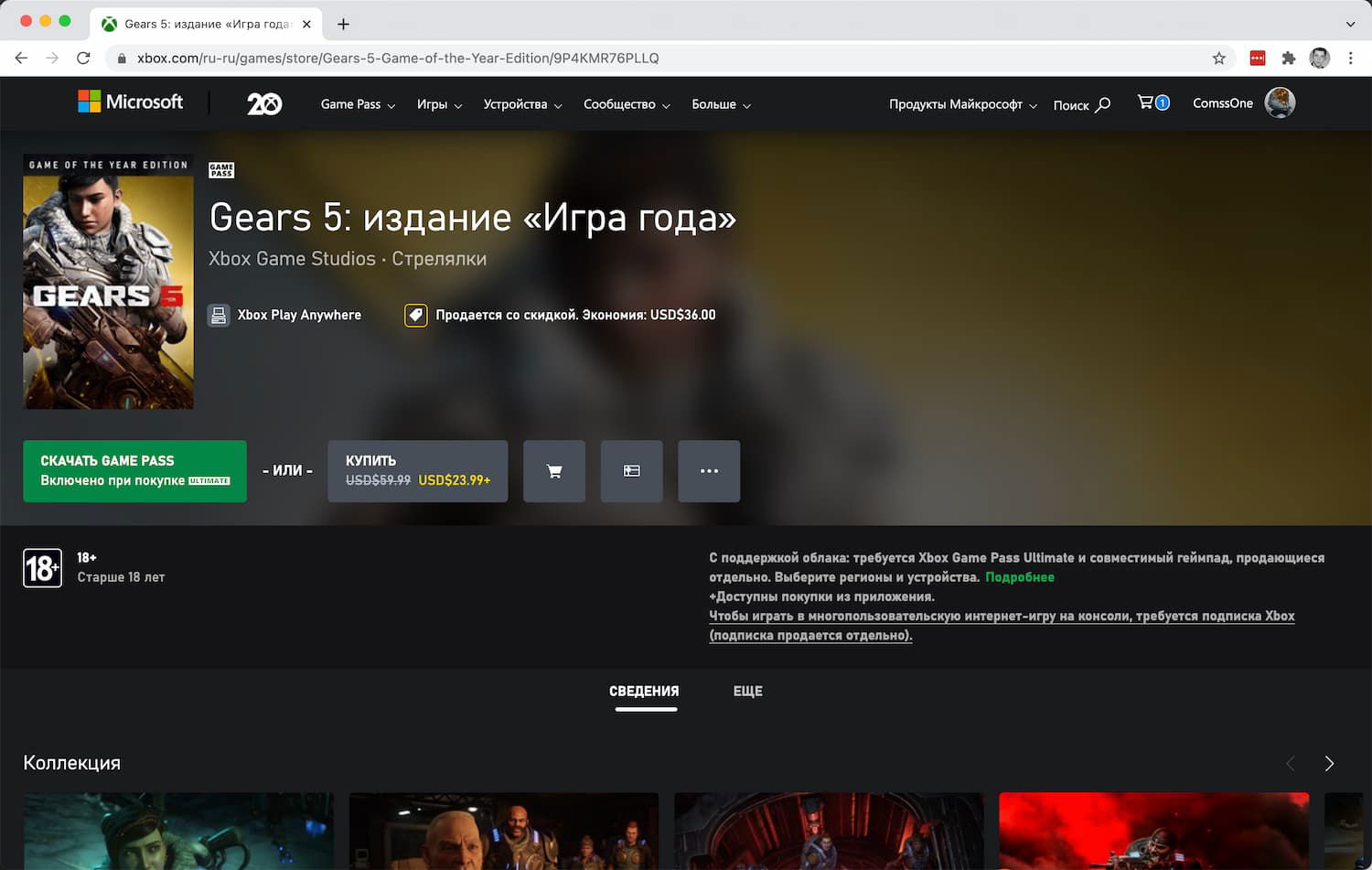The height and width of the screenshot is (870, 1372).
Task: Open more options ellipsis button
Action: coord(709,471)
